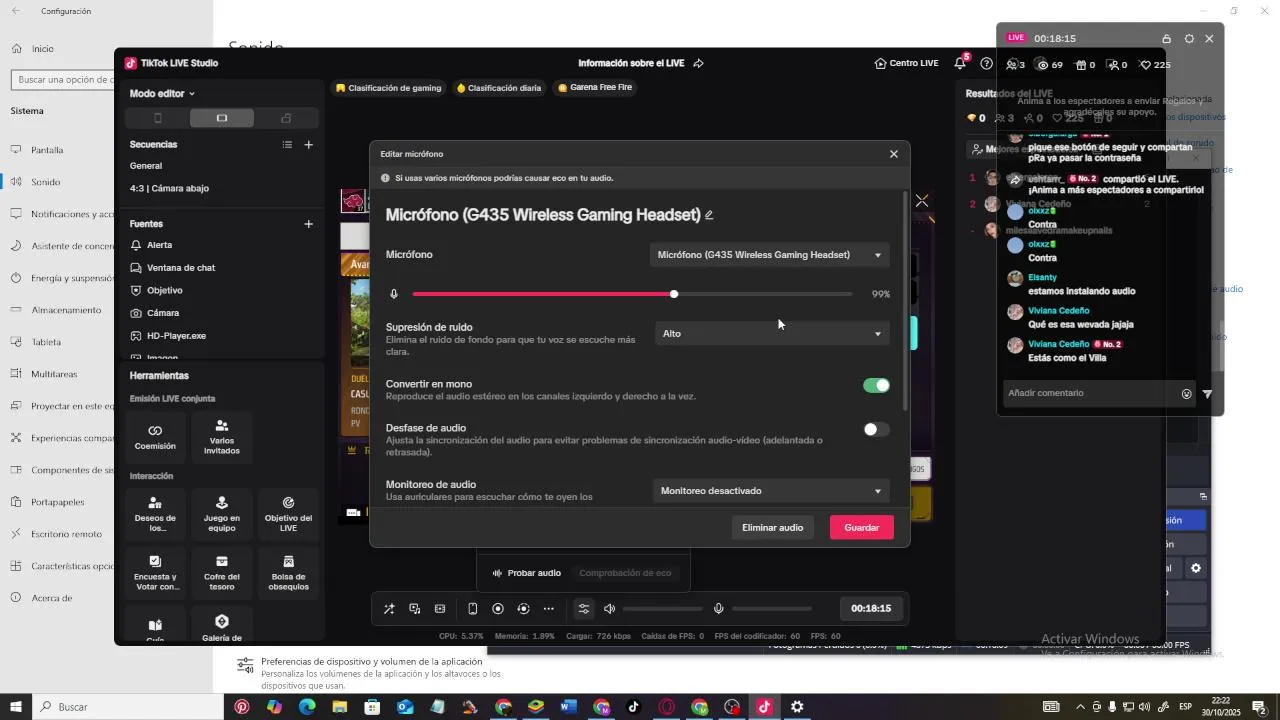
Task: Select the Clasificación de gaming tab
Action: click(389, 88)
